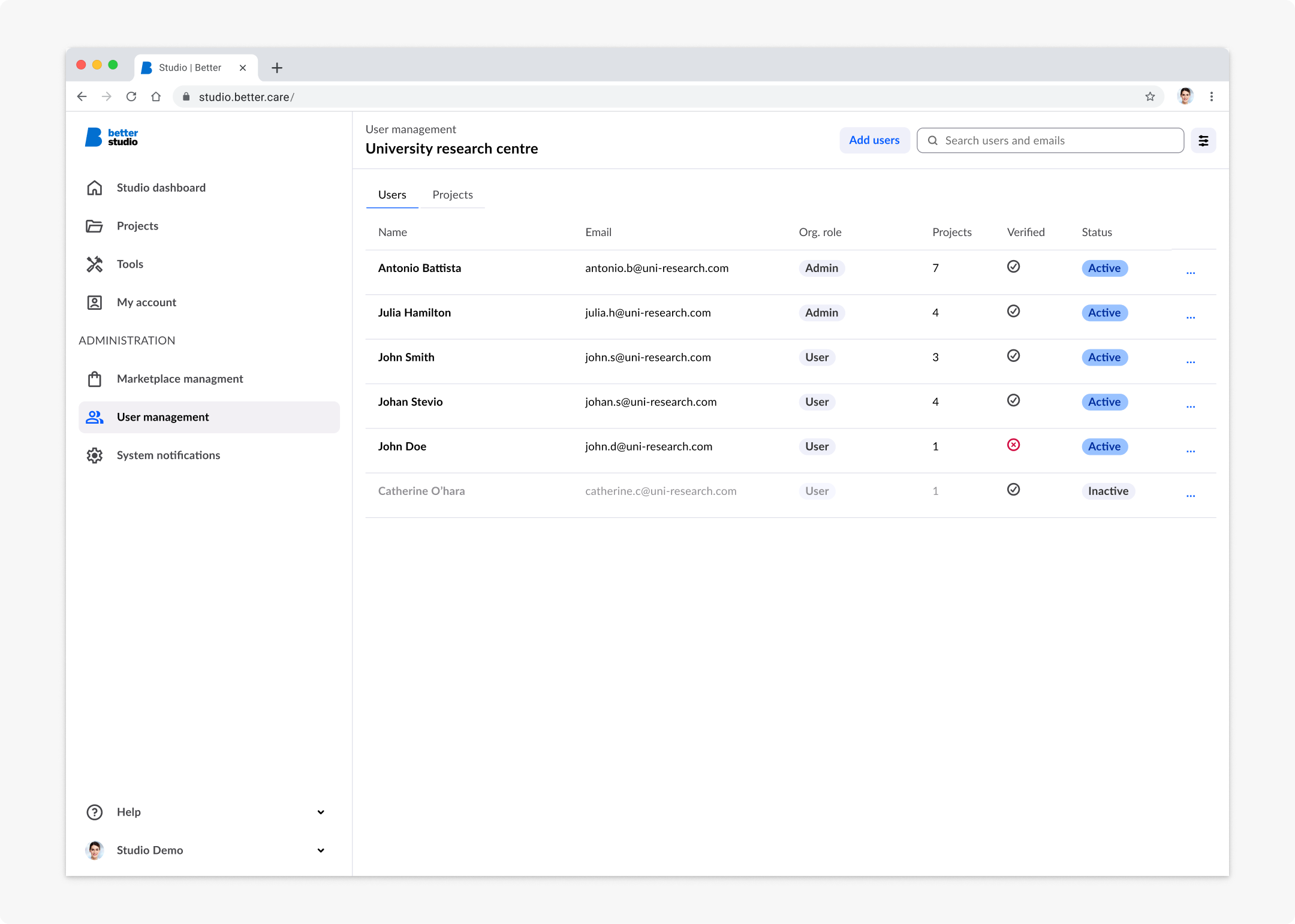The width and height of the screenshot is (1295, 924).
Task: Click the Inactive status badge for Catherine O'hara
Action: tap(1108, 491)
